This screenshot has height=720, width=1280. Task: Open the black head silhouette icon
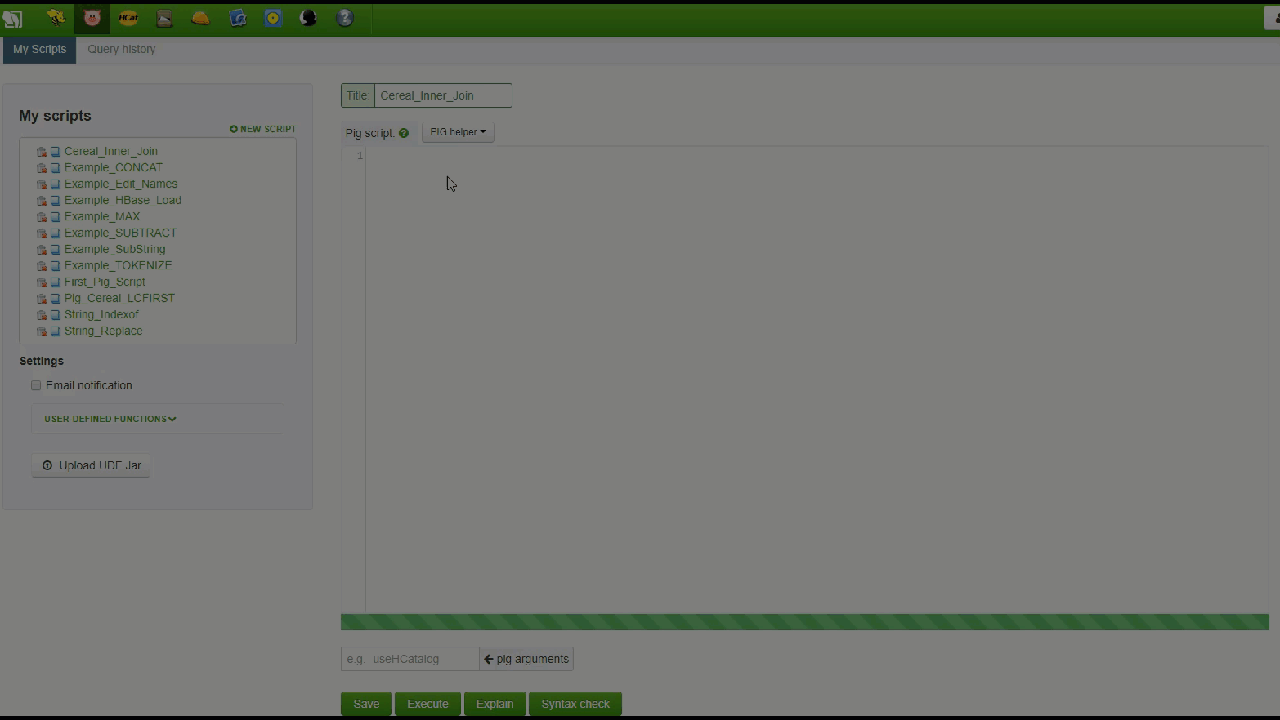coord(309,18)
